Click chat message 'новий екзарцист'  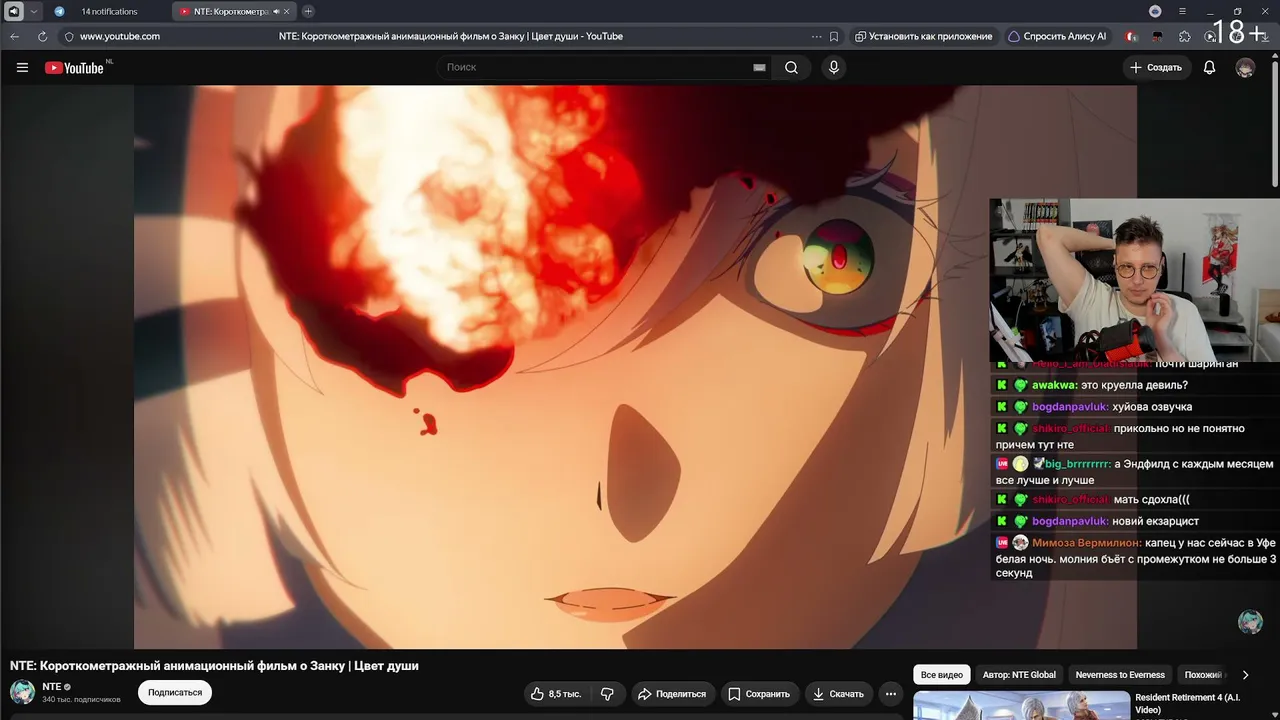pyautogui.click(x=1155, y=521)
